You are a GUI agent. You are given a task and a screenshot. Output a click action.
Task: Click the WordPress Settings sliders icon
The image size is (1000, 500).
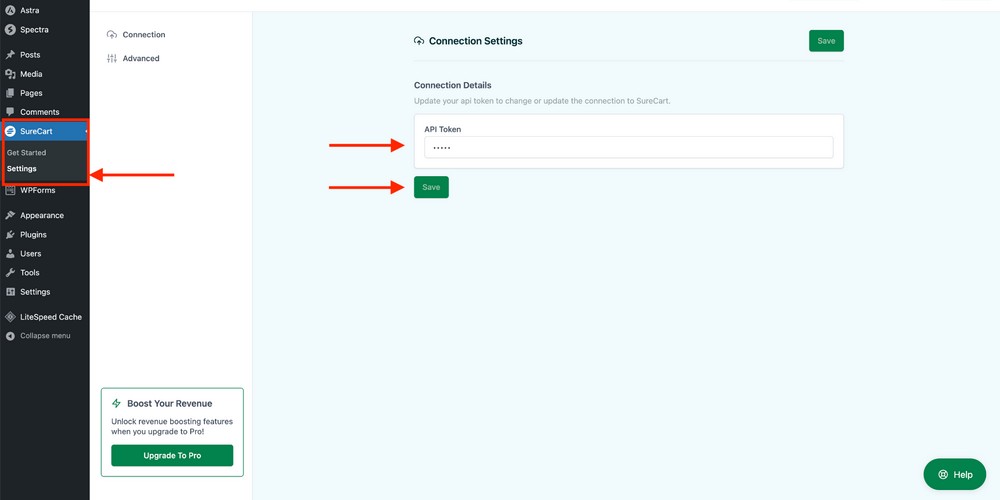(10, 291)
